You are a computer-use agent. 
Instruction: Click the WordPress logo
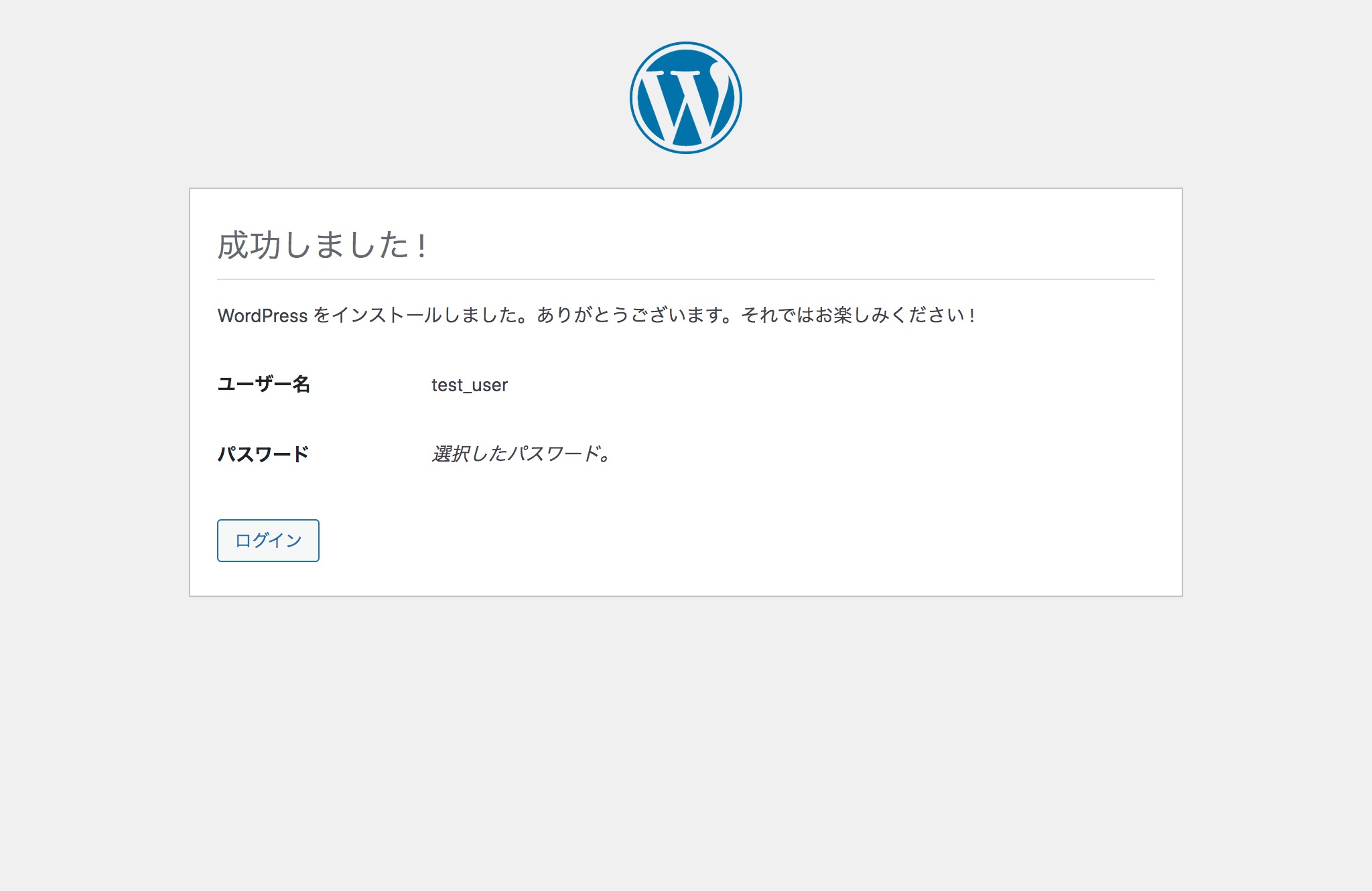point(685,98)
